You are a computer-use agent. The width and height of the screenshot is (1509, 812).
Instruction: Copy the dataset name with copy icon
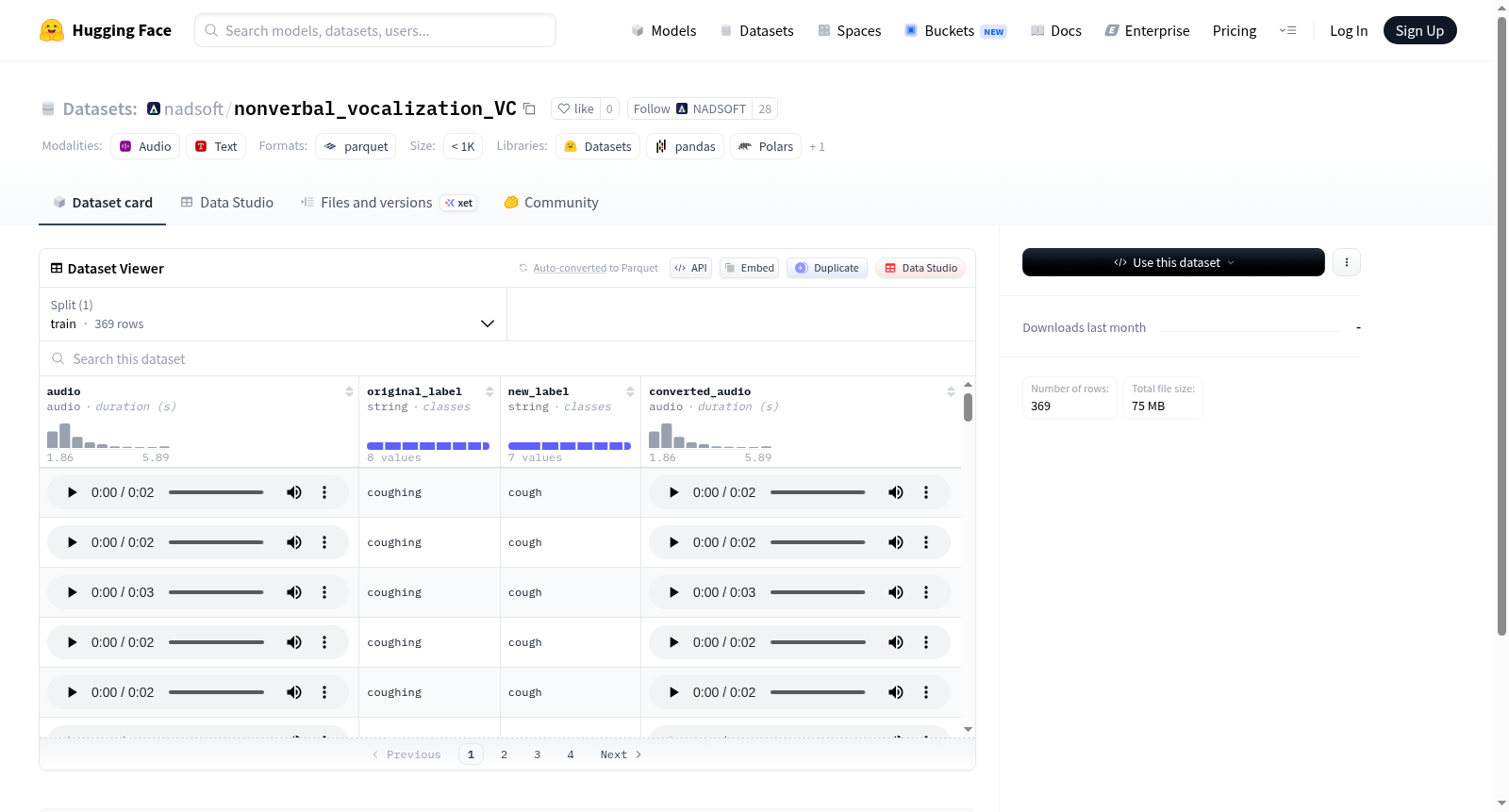pyautogui.click(x=530, y=109)
